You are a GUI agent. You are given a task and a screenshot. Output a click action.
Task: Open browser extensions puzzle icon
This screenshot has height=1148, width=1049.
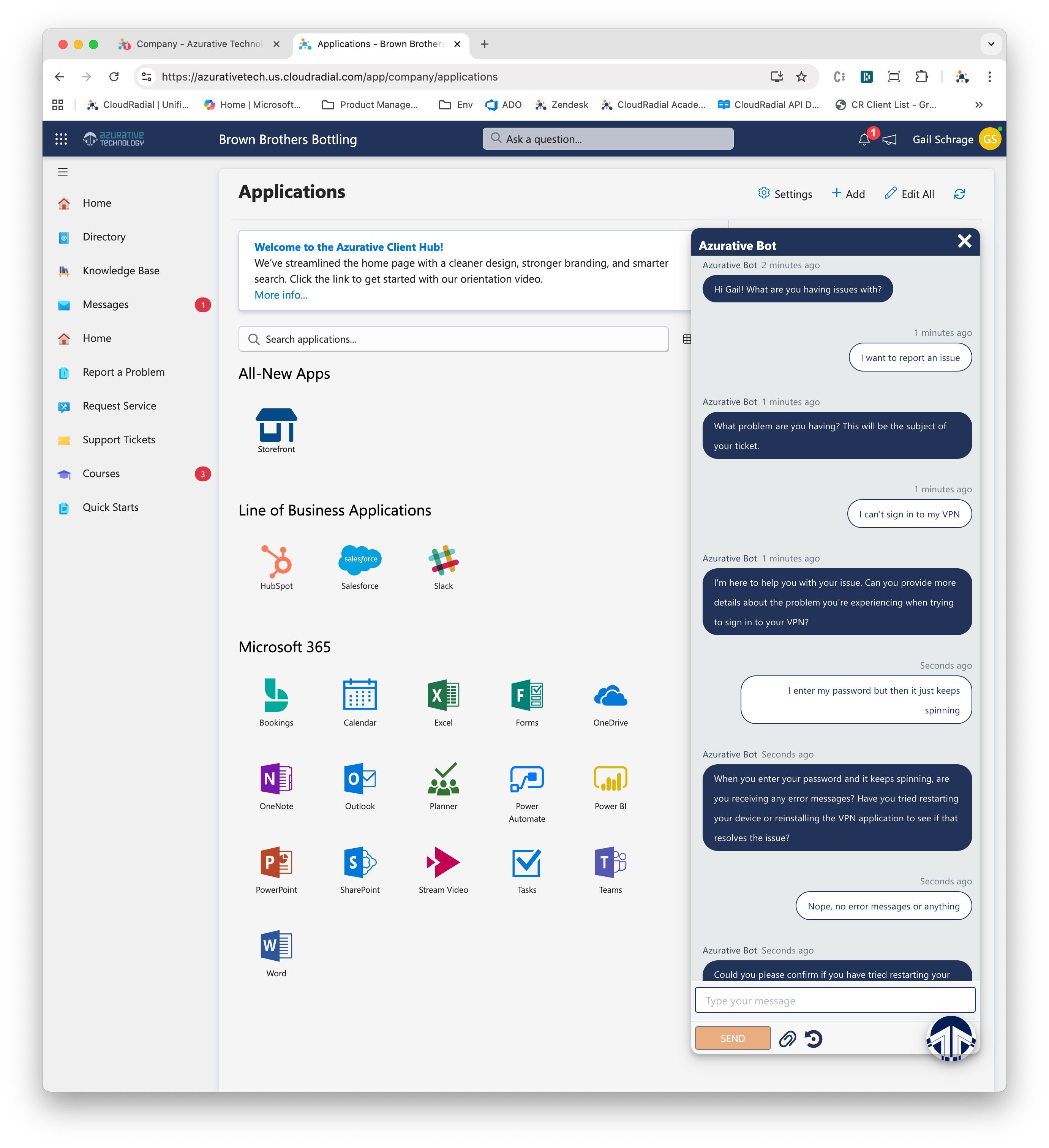pyautogui.click(x=921, y=77)
